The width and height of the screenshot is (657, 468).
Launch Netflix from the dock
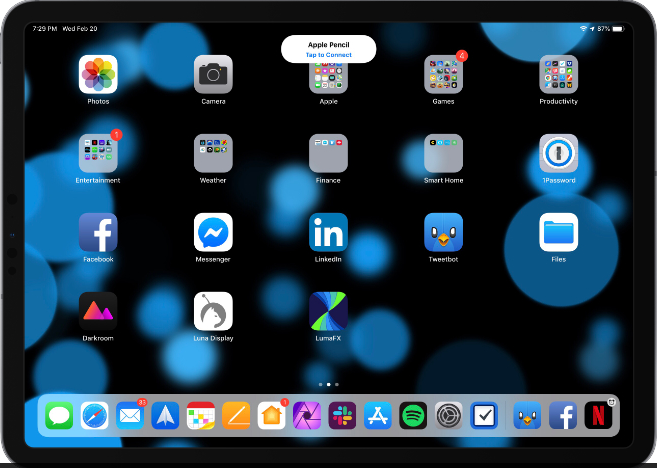coord(598,416)
